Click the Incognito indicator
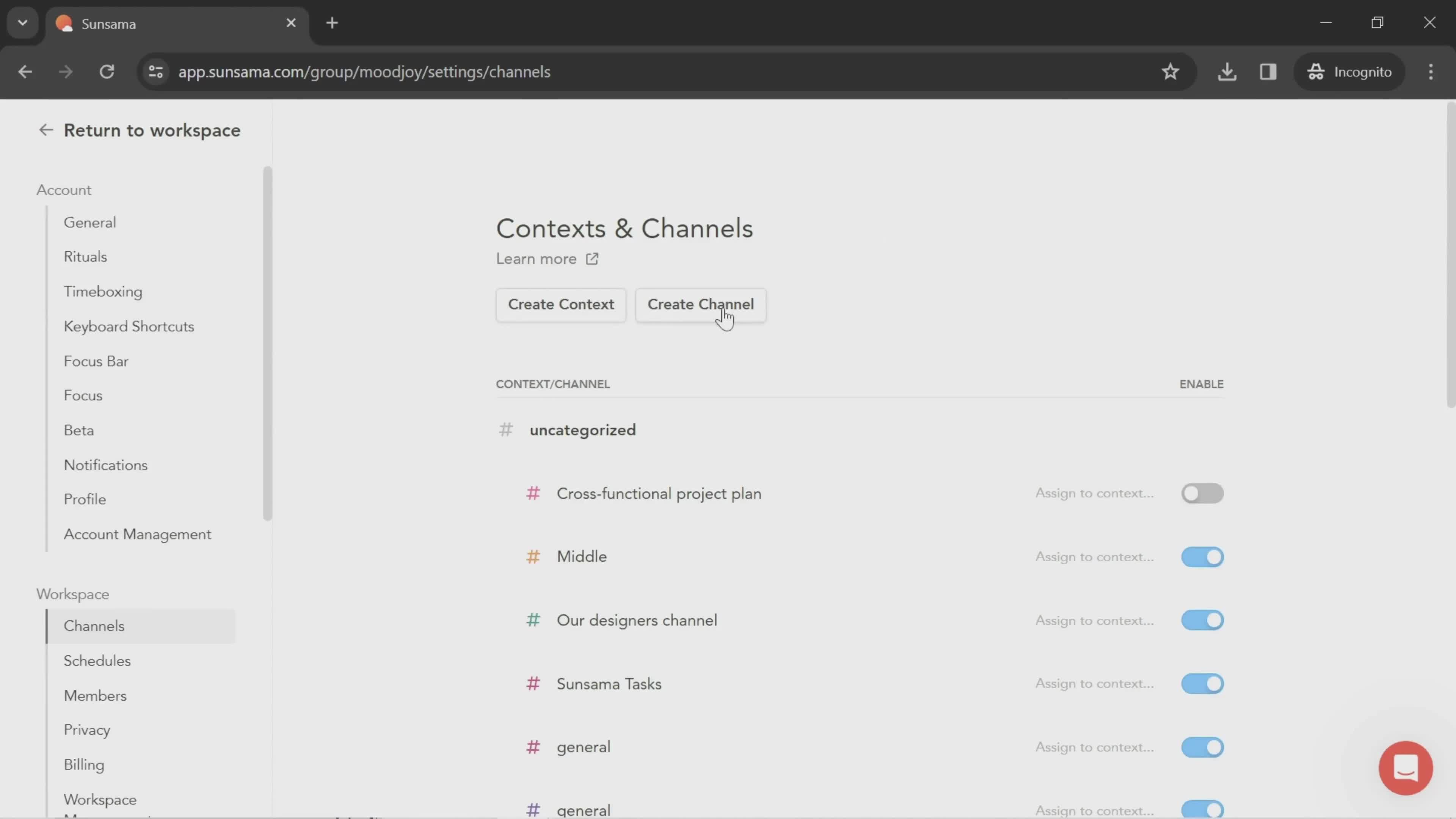 click(1349, 72)
